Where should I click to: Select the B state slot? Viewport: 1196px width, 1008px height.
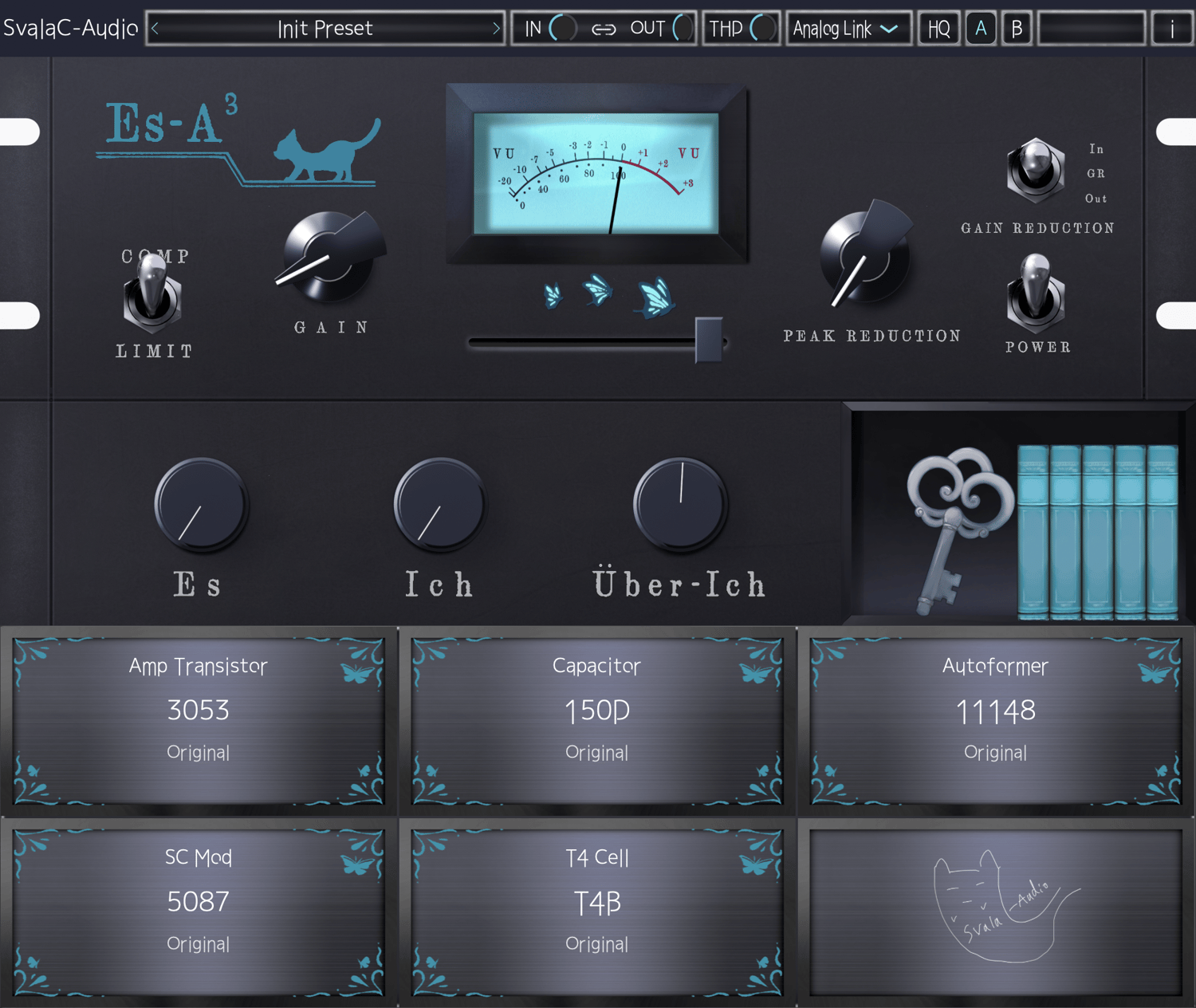click(1017, 29)
